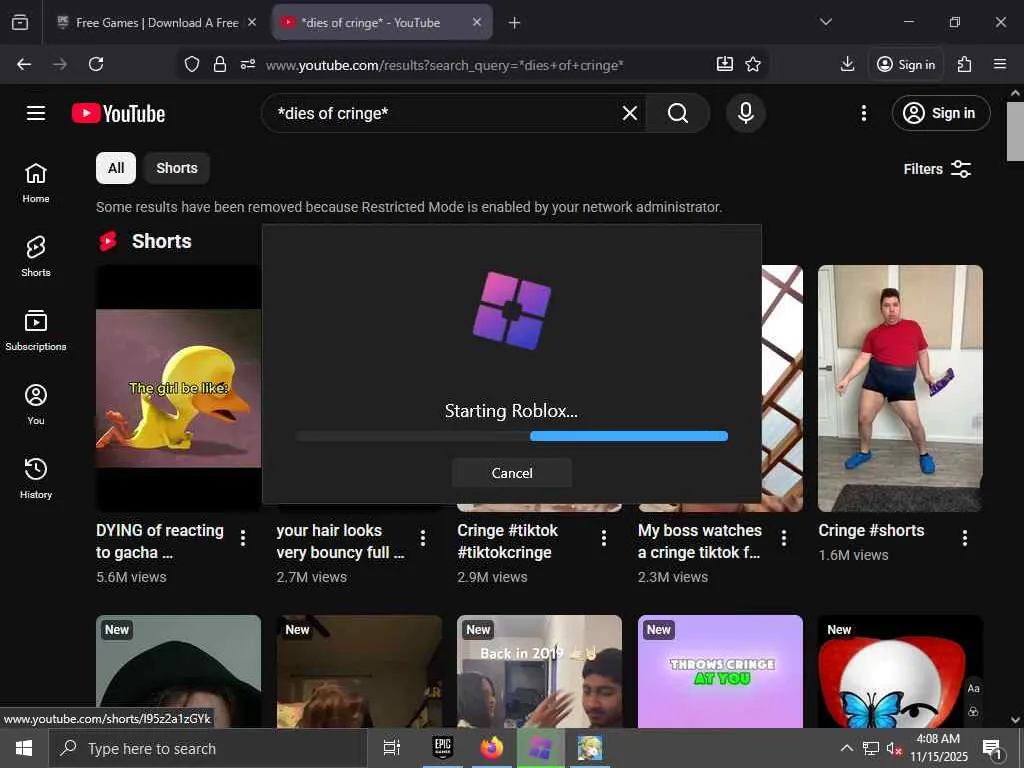Viewport: 1024px width, 768px height.
Task: Open options for Cringe #shorts video
Action: [965, 538]
